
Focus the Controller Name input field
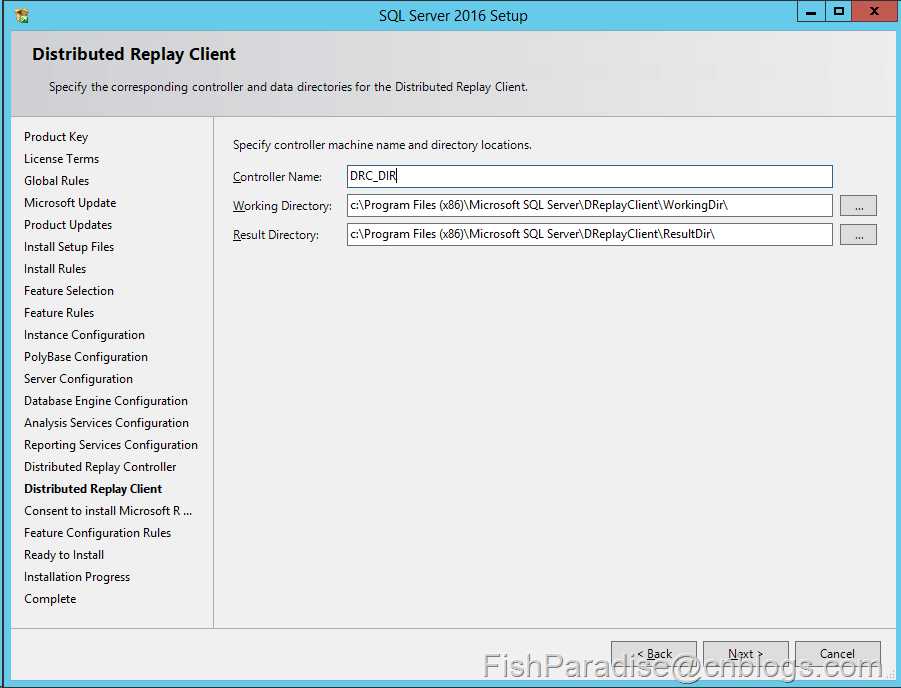pyautogui.click(x=590, y=176)
